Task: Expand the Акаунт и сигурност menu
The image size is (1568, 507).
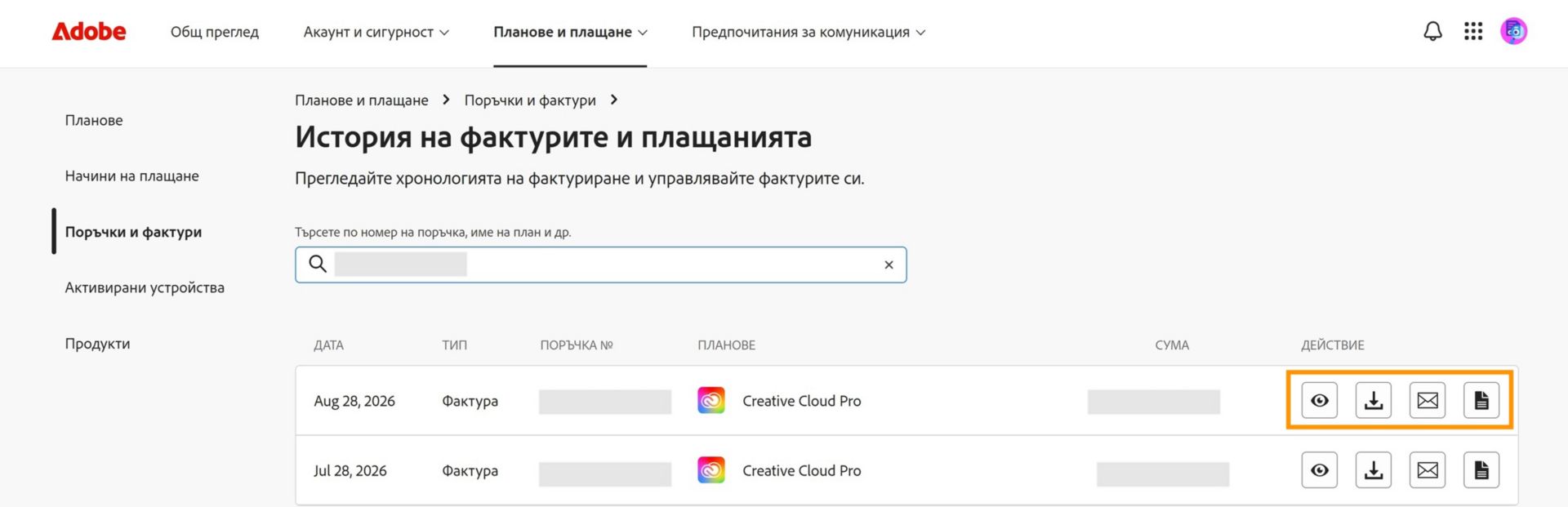Action: pyautogui.click(x=376, y=32)
